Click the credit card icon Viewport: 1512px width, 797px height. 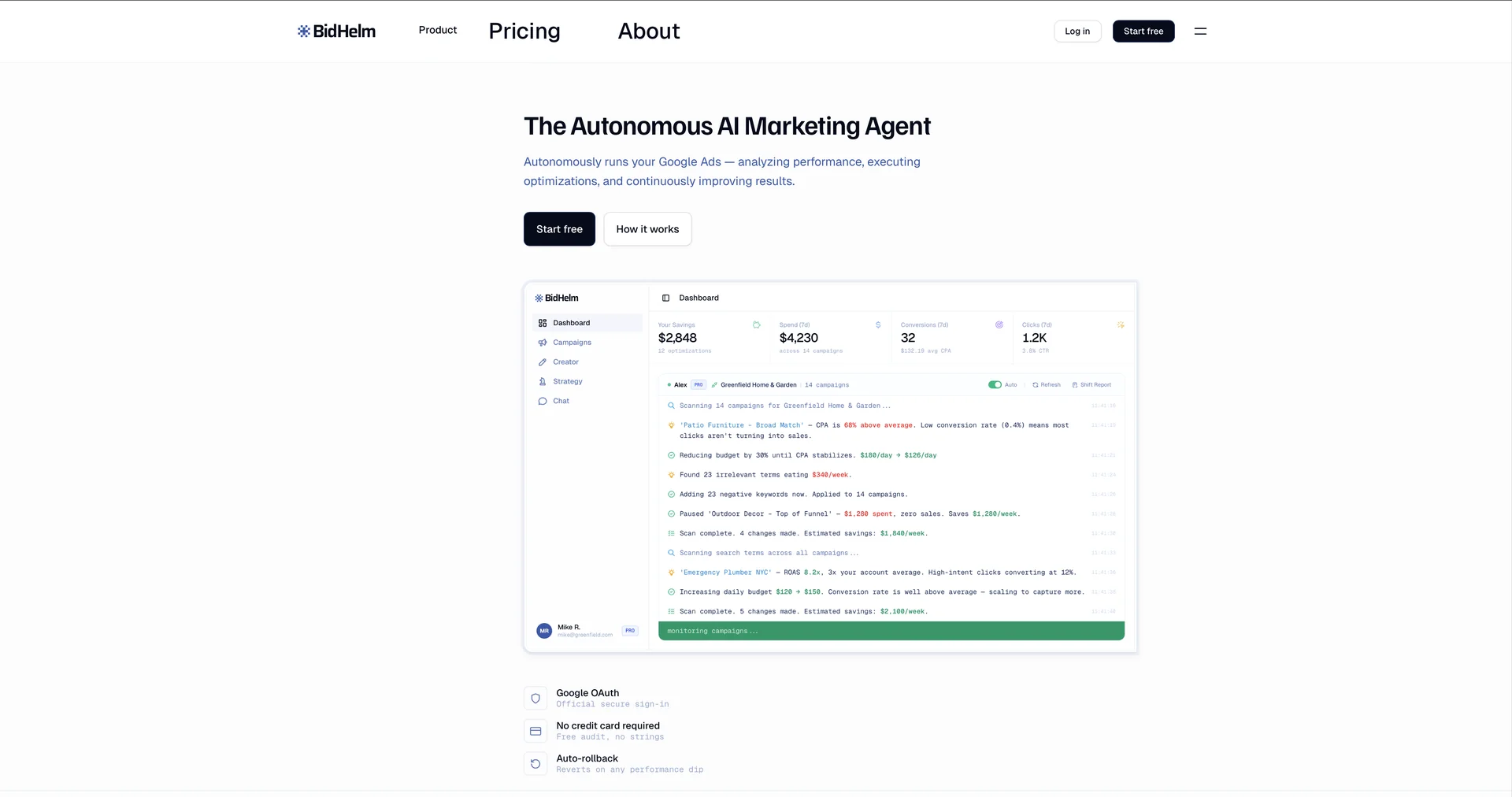(535, 732)
